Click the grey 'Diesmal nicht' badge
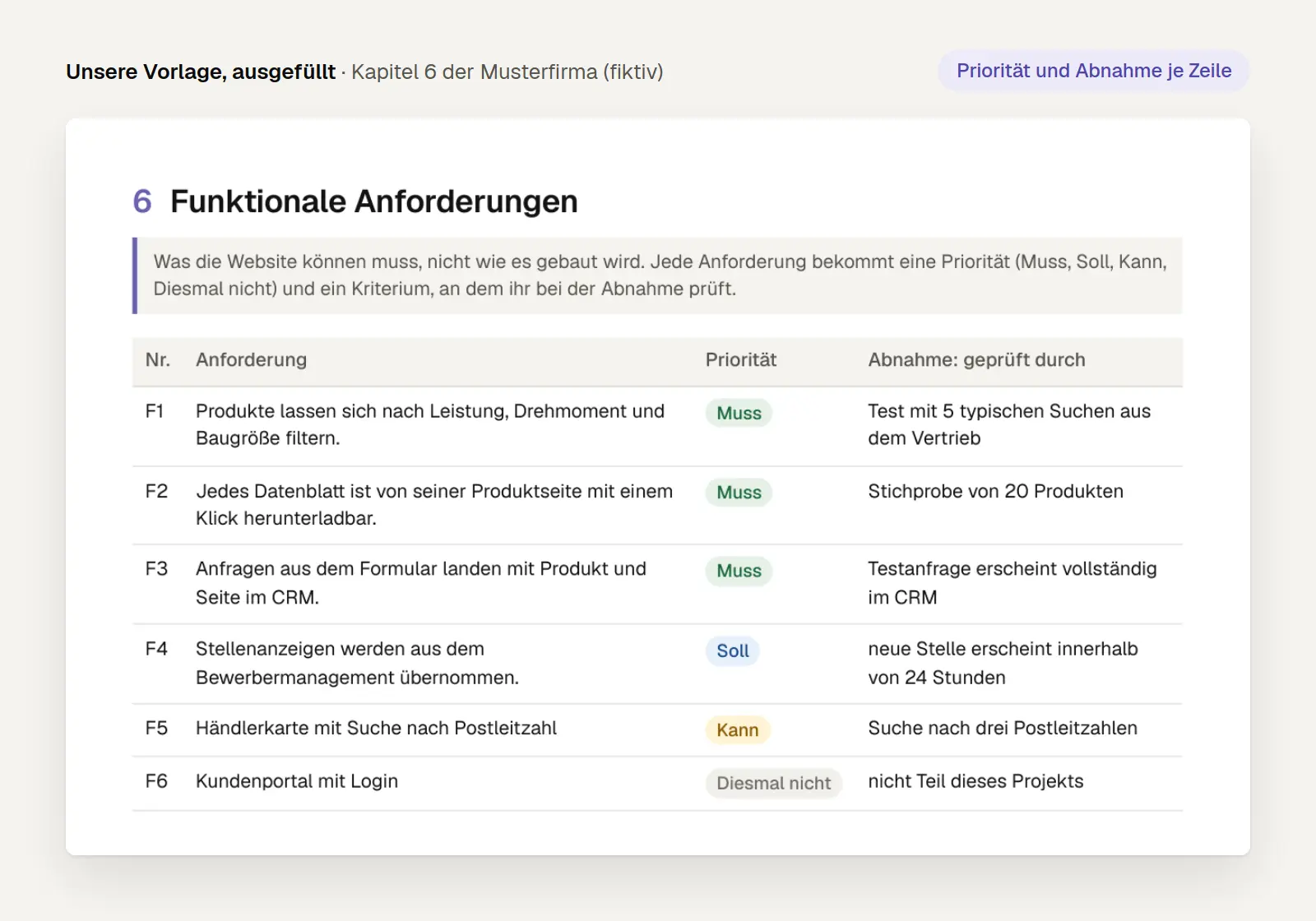 pyautogui.click(x=773, y=783)
